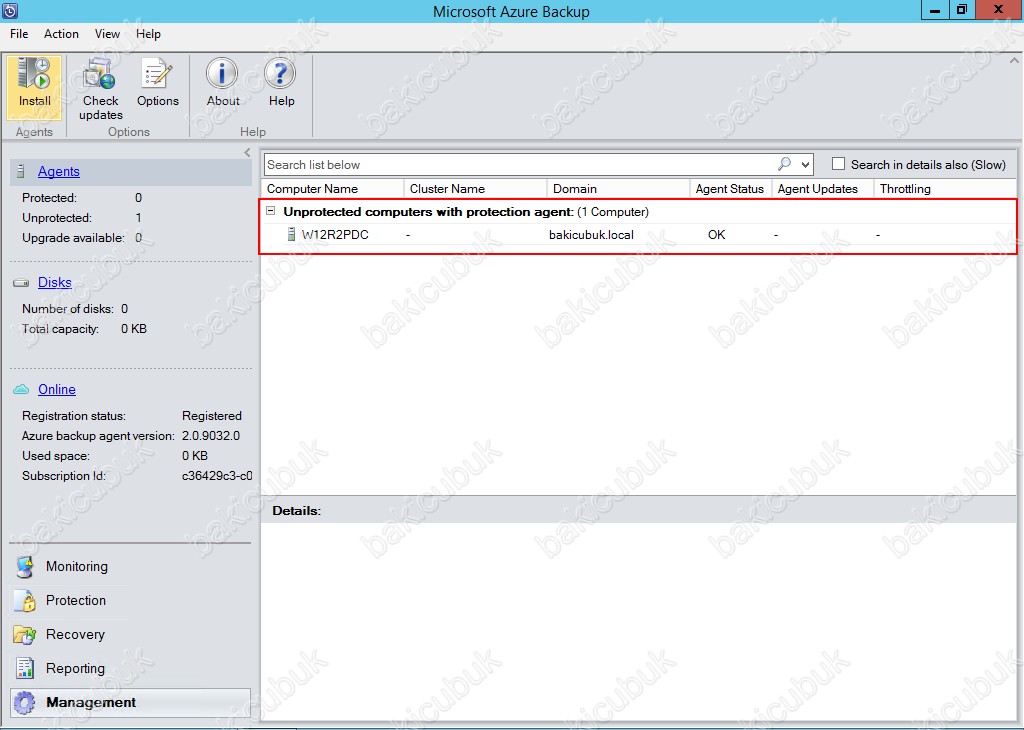Open the Online link
Image resolution: width=1024 pixels, height=730 pixels.
(57, 389)
